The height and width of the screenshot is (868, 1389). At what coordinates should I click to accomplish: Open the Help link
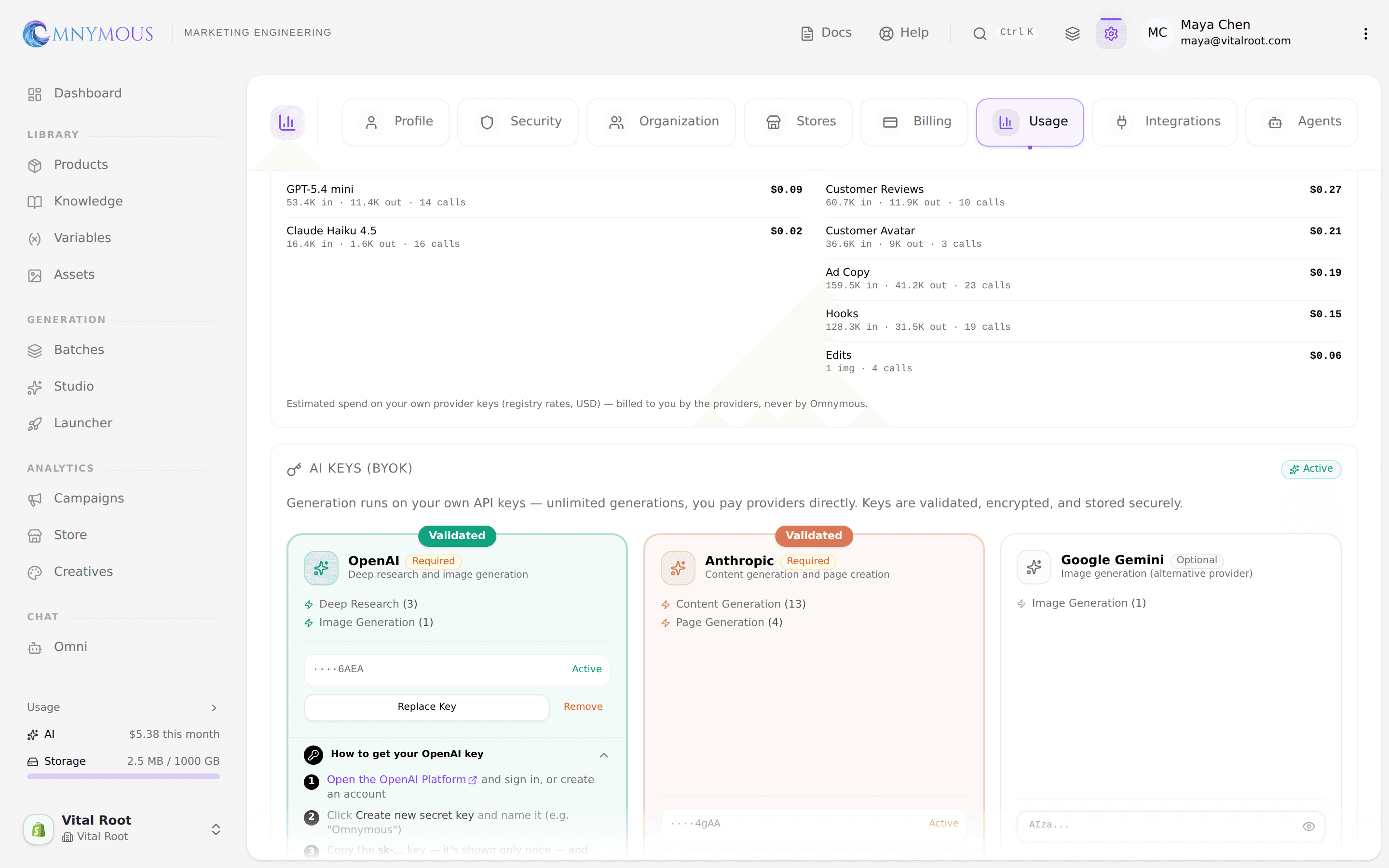coord(904,33)
